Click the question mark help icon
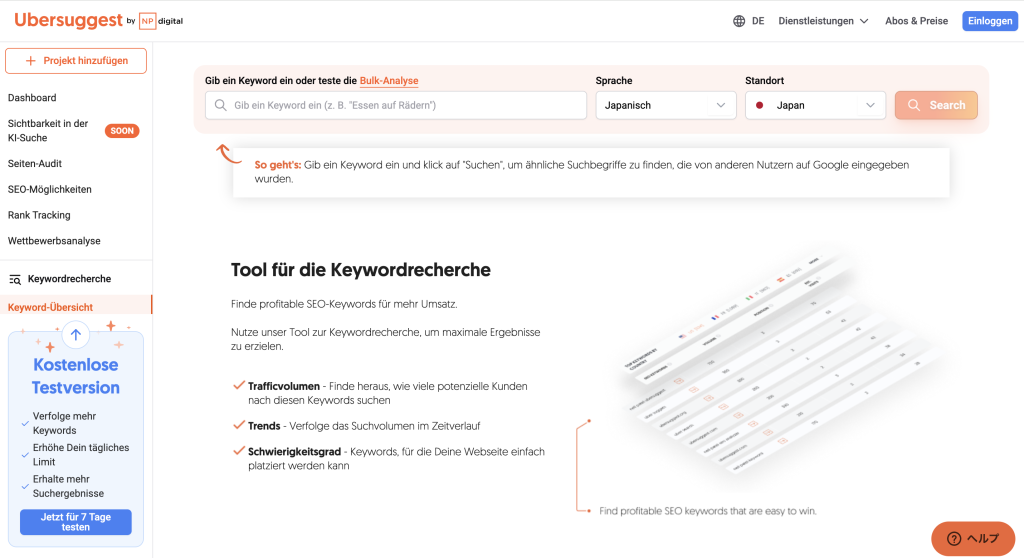The width and height of the screenshot is (1024, 558). pyautogui.click(x=953, y=538)
